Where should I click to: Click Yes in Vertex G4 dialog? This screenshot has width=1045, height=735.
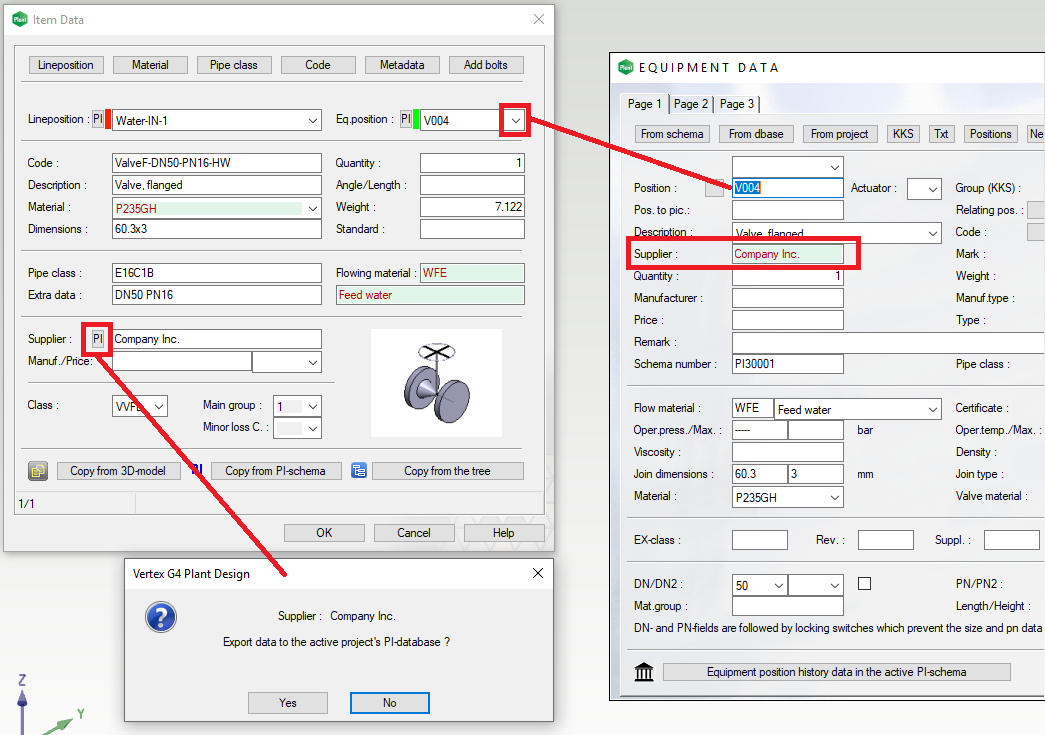288,703
